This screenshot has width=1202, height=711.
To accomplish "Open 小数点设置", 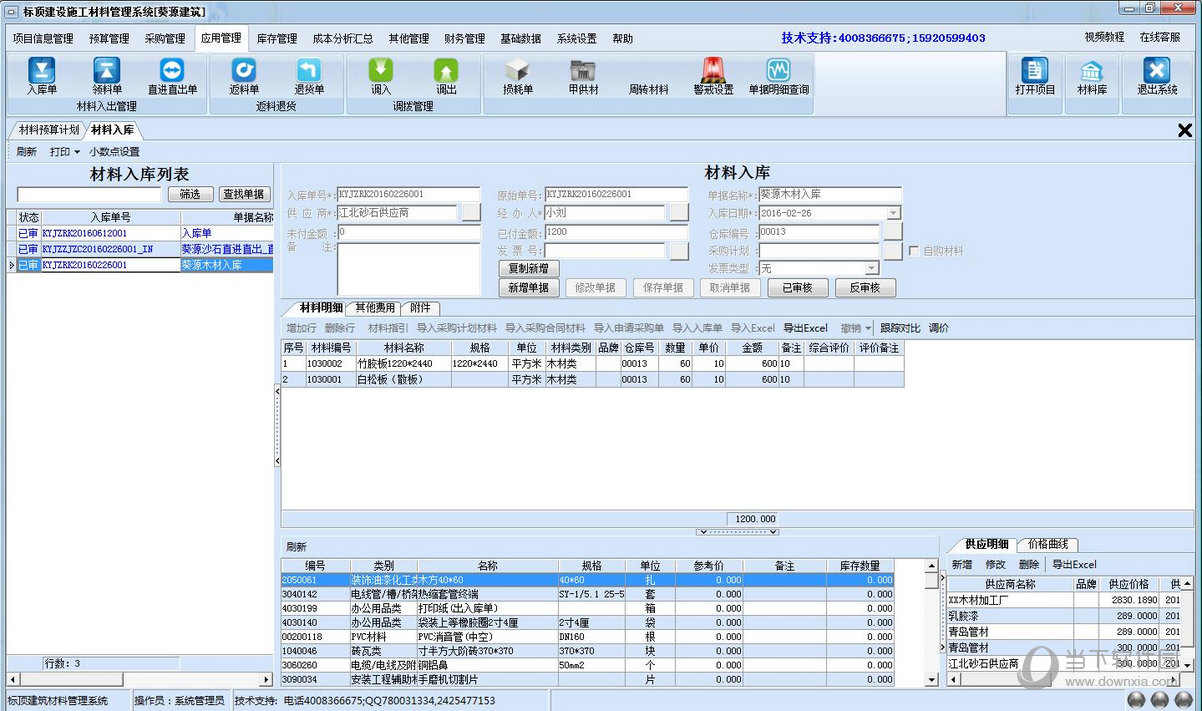I will pyautogui.click(x=114, y=152).
